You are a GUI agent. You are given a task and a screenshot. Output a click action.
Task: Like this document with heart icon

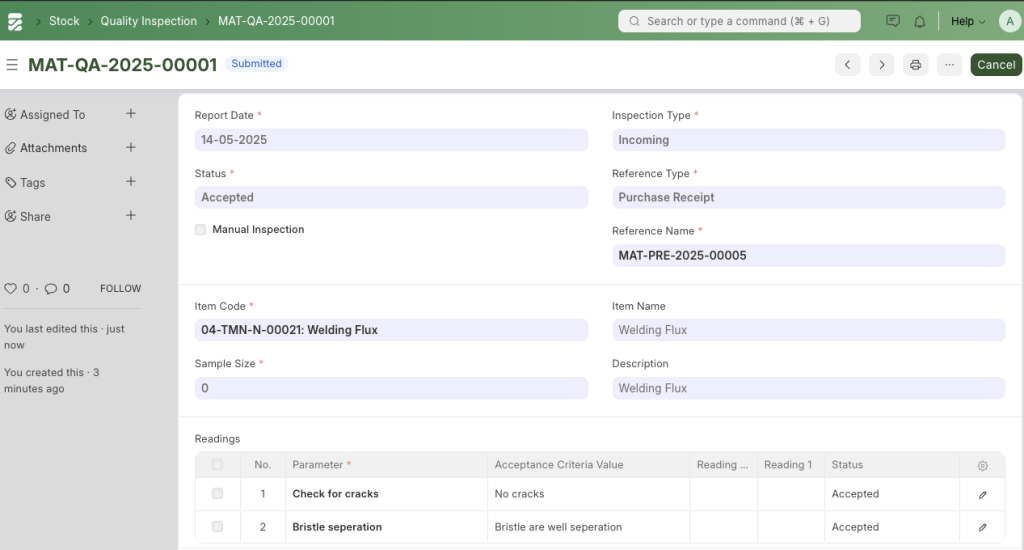click(10, 288)
